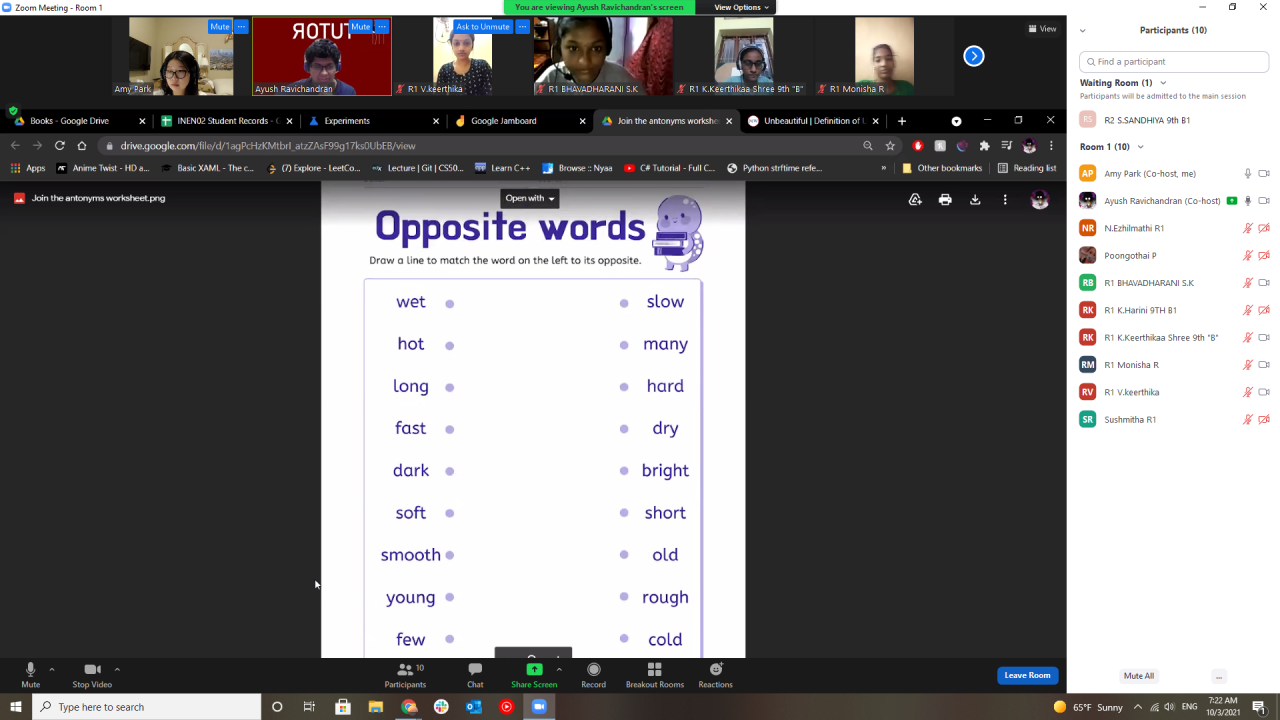Open the Zoom app in Windows taskbar
Screen dimensions: 1280x720
(539, 707)
